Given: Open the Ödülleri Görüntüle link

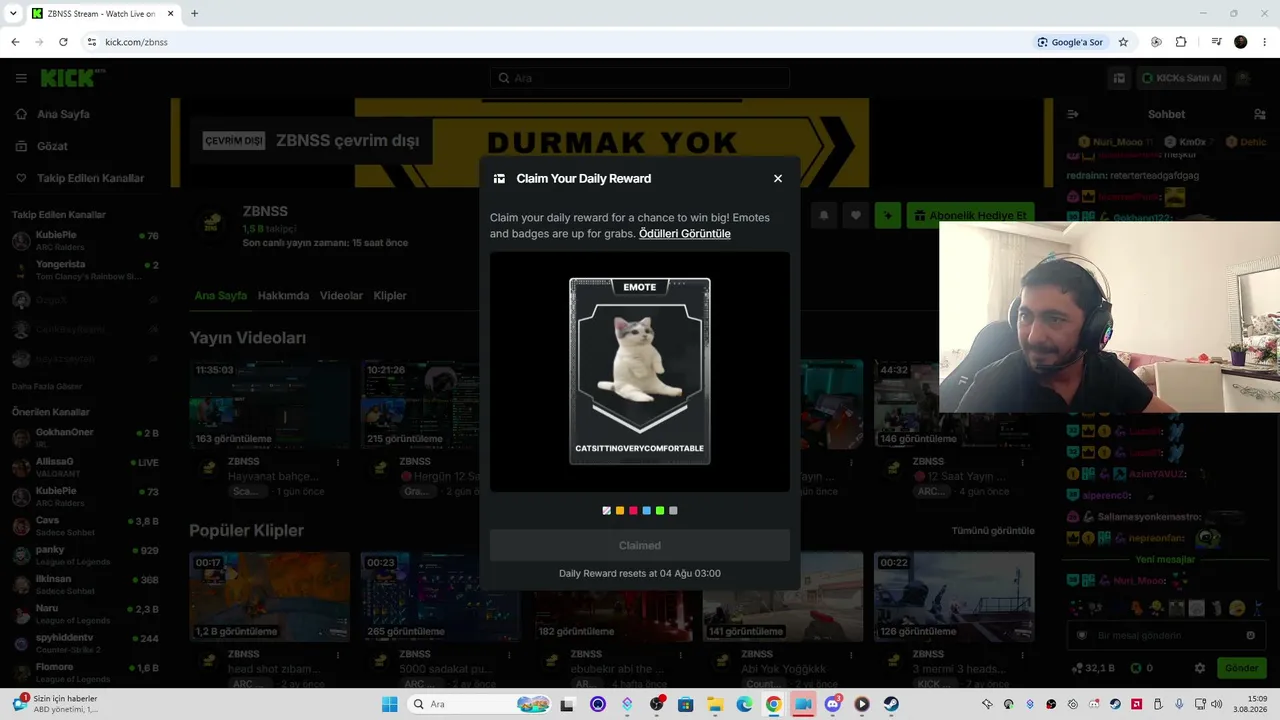Looking at the screenshot, I should click(685, 234).
